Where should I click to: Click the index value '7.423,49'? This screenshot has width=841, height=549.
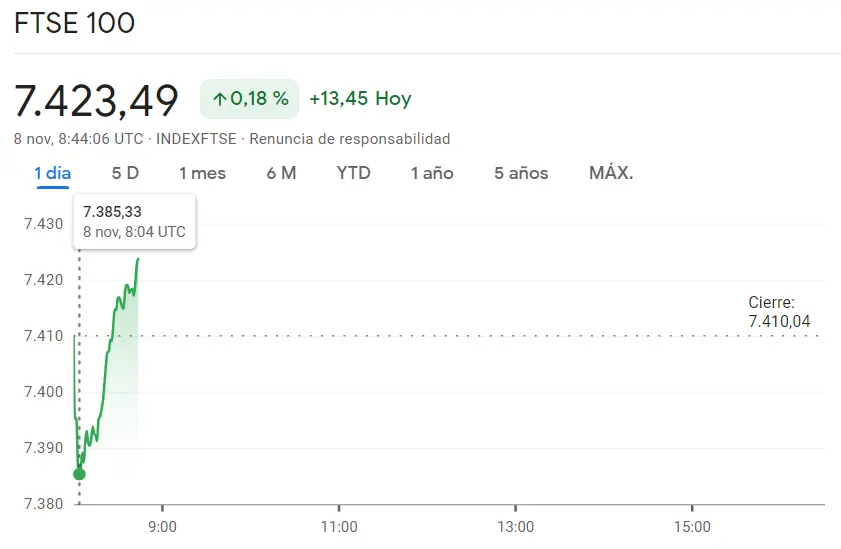96,100
